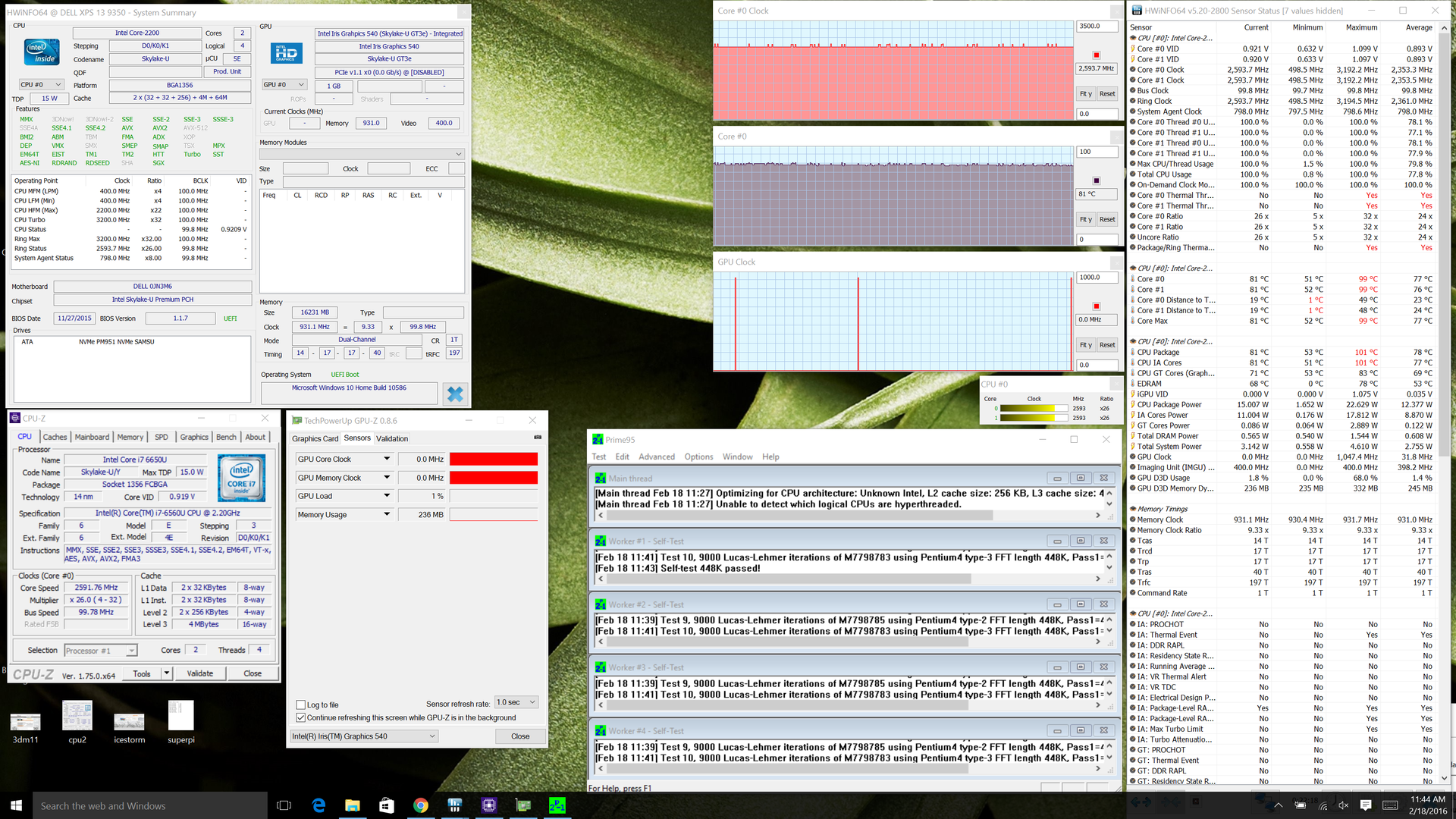Viewport: 1456px width, 819px height.
Task: Open the Action Center notification icon
Action: coord(1366,805)
